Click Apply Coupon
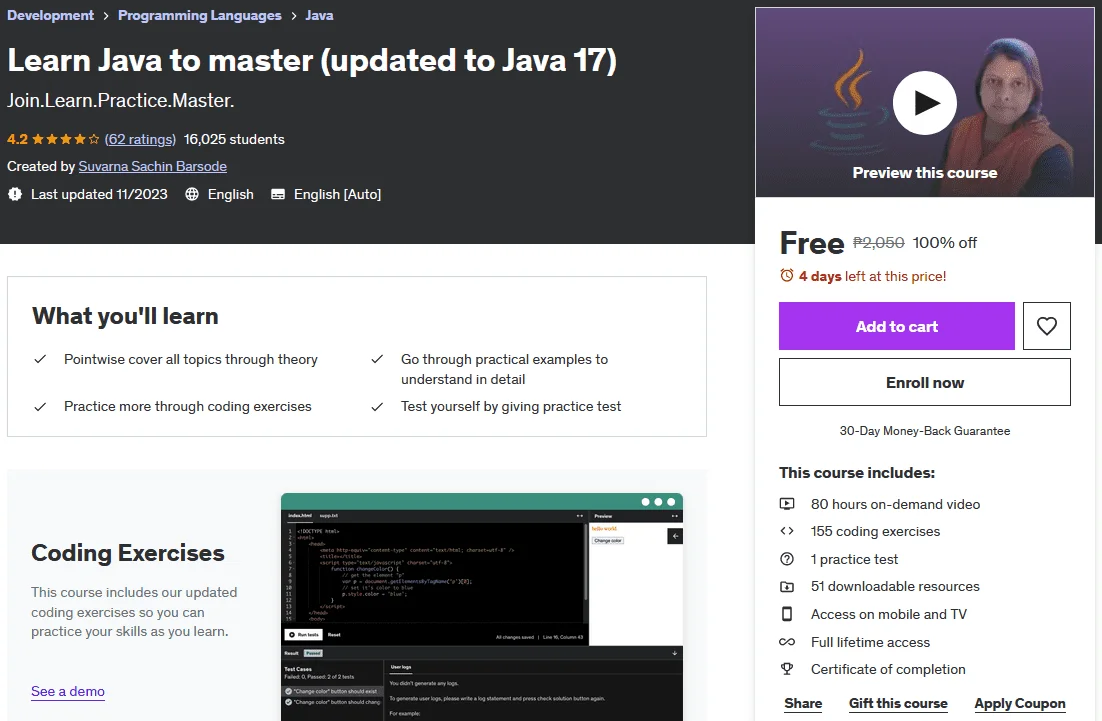The image size is (1102, 721). [x=1020, y=703]
